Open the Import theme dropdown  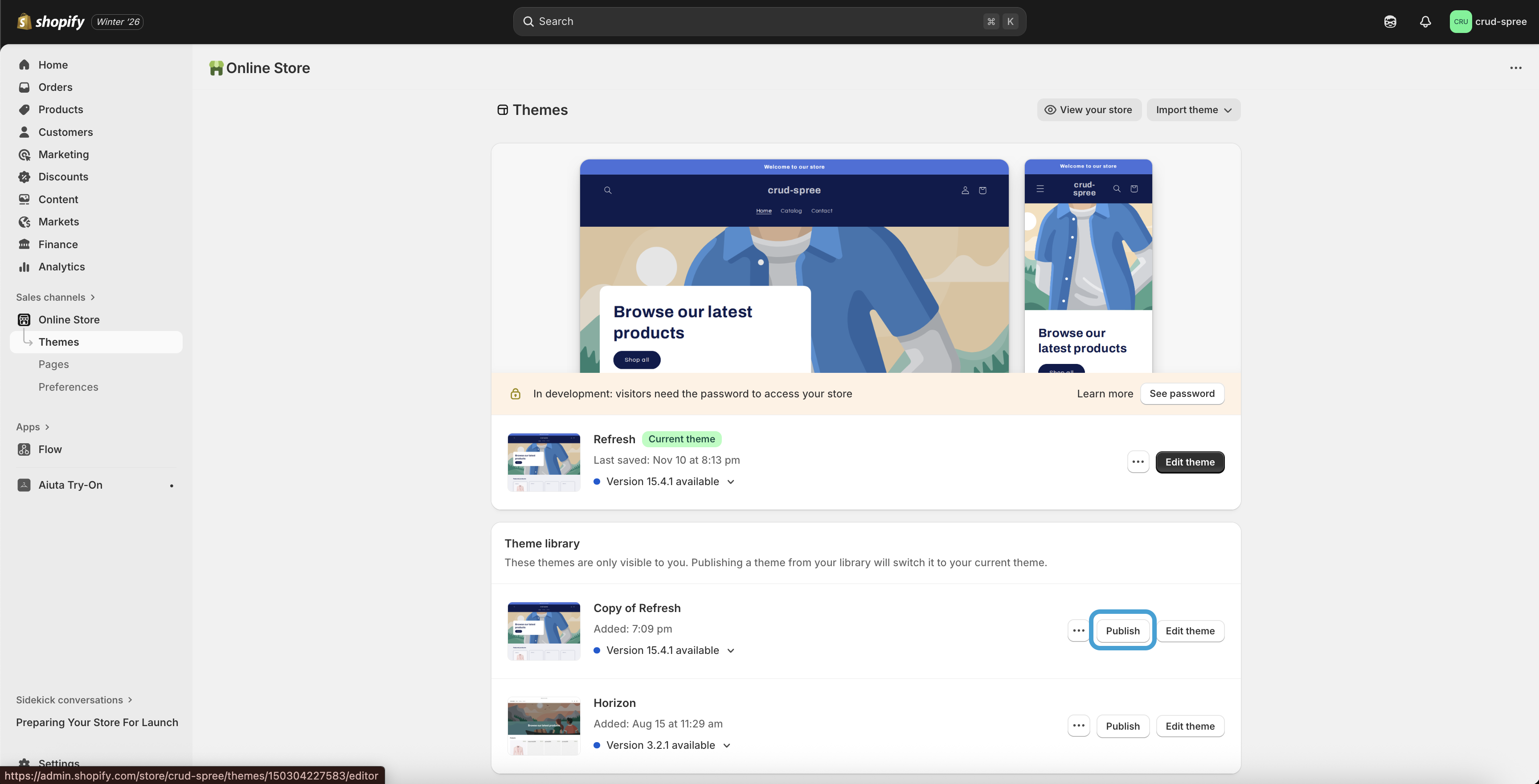pyautogui.click(x=1193, y=110)
